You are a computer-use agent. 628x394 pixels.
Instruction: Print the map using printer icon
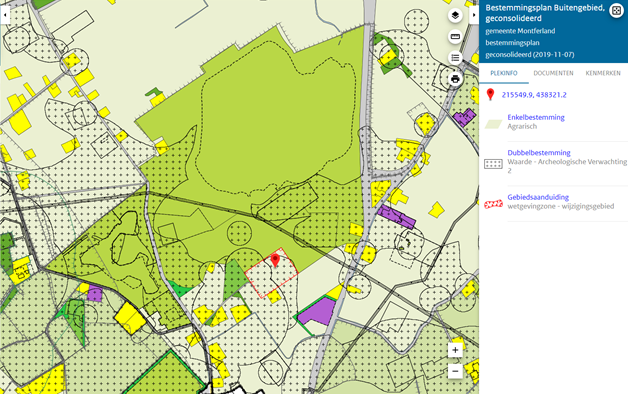point(455,79)
